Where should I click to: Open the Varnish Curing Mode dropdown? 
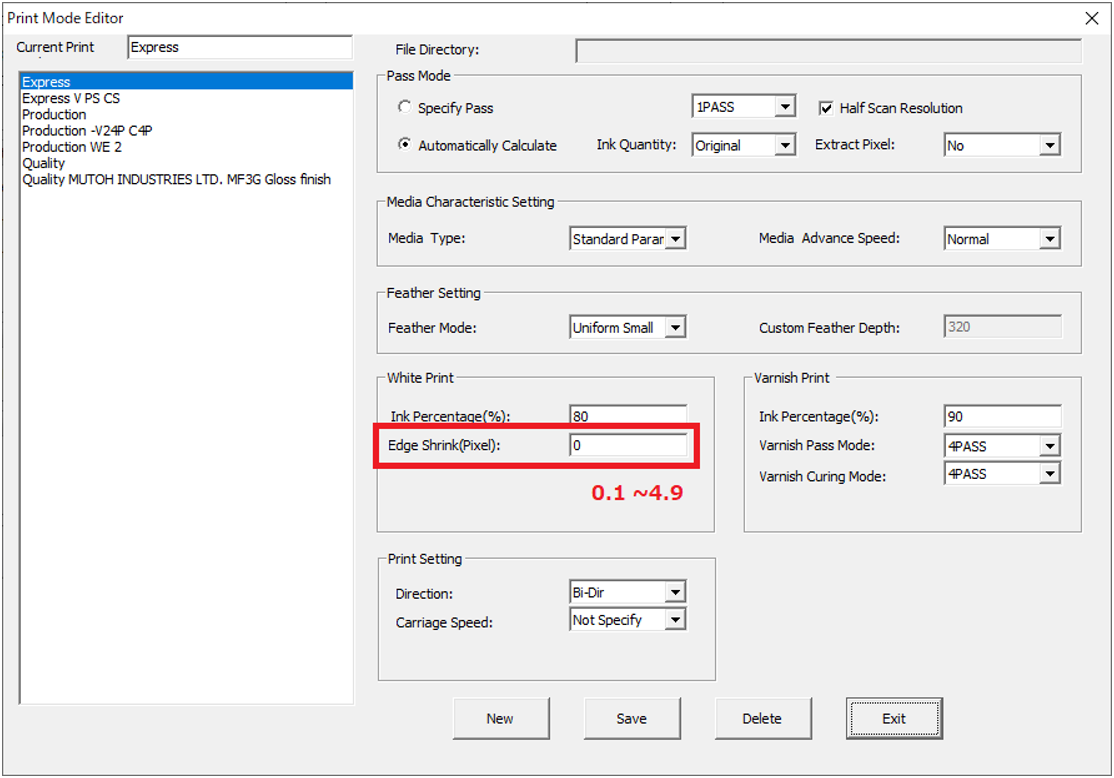click(1048, 475)
